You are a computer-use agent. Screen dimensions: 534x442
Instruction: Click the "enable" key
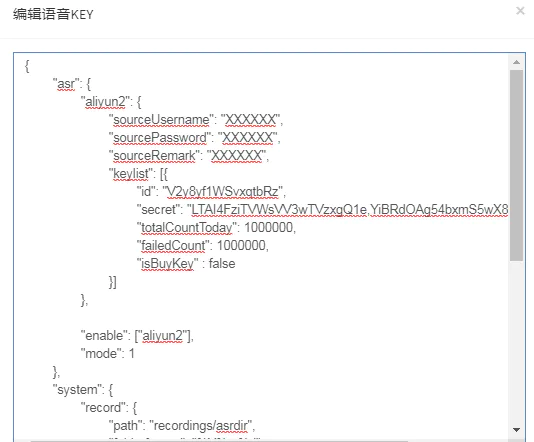click(104, 336)
